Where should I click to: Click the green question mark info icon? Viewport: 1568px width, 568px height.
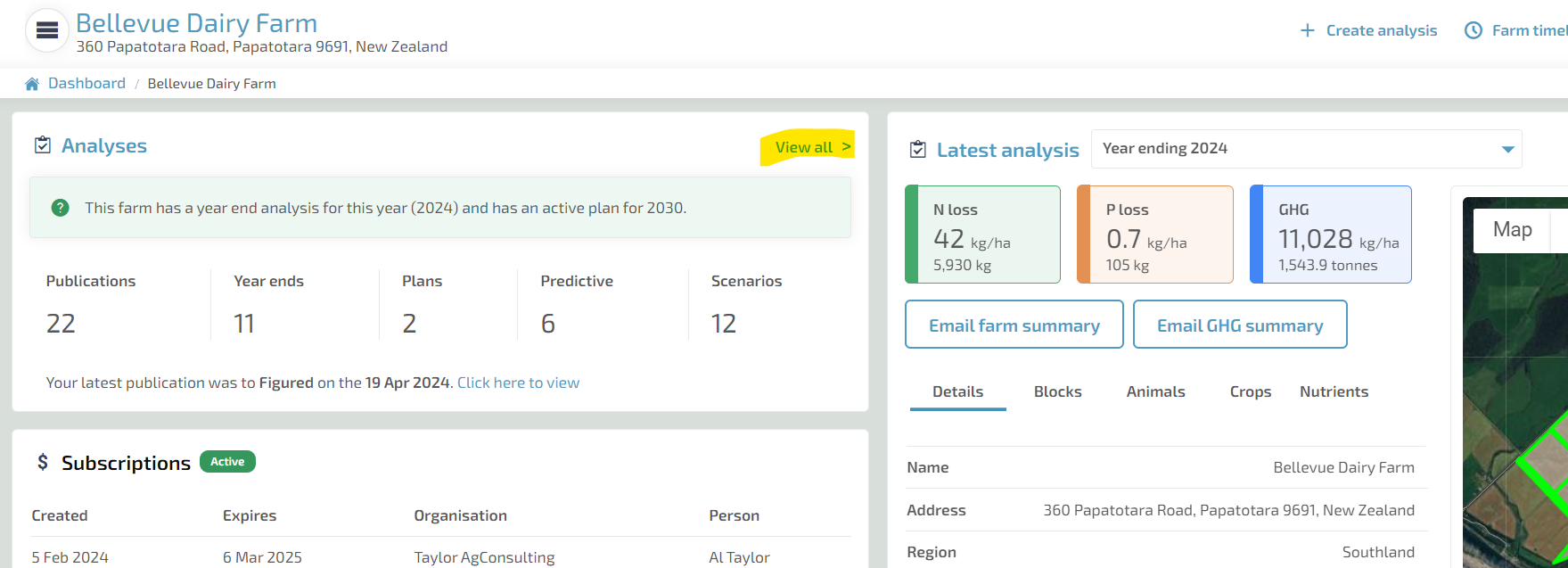(x=60, y=208)
